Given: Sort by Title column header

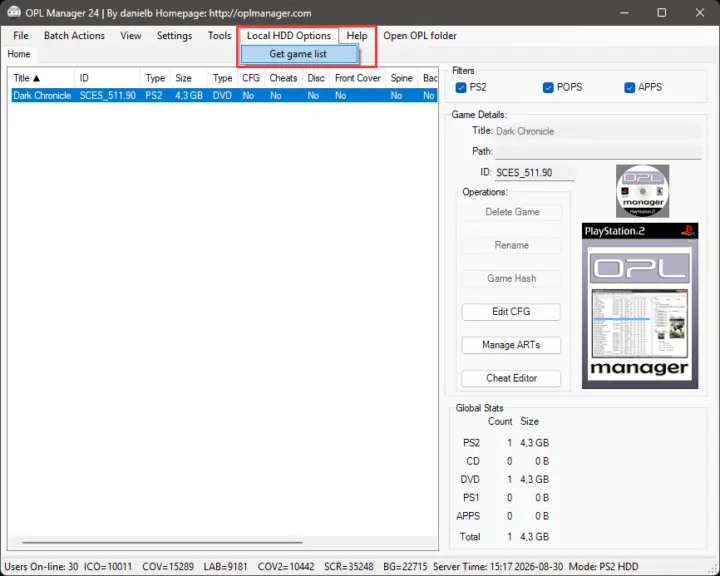Looking at the screenshot, I should [x=42, y=78].
